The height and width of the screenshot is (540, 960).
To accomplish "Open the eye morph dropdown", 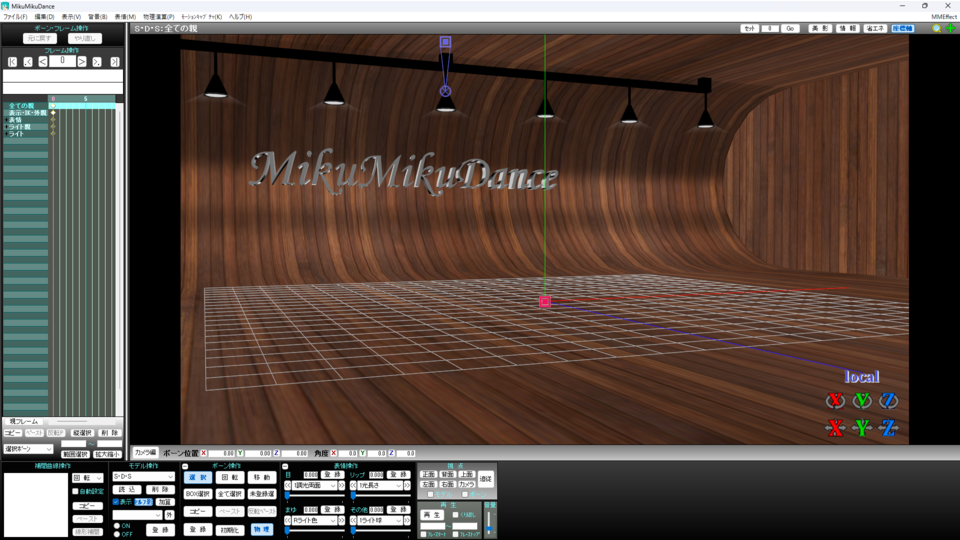I will (315, 486).
